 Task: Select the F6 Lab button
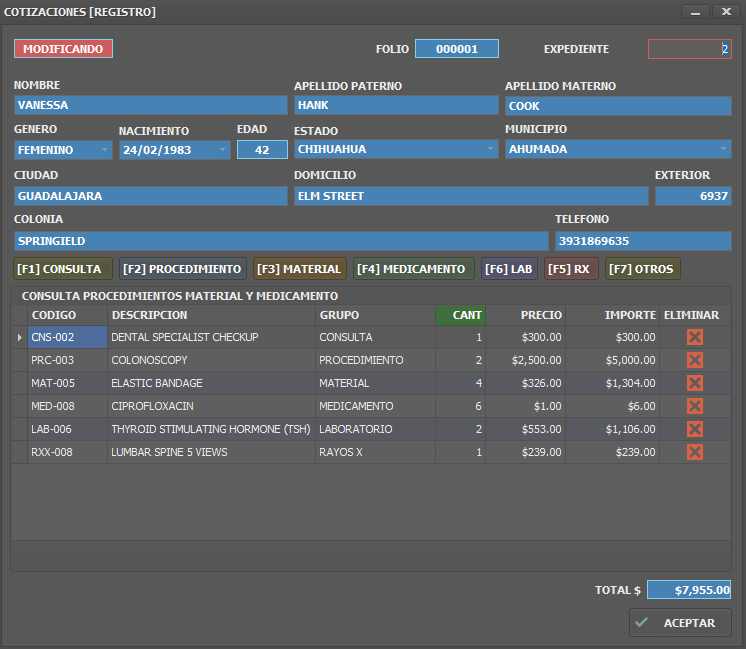pyautogui.click(x=509, y=269)
